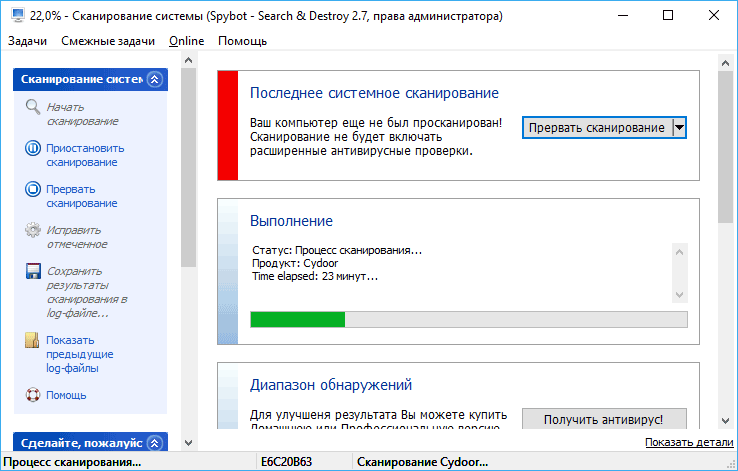Click the gear icon for Исправить отмеченное

33,230
